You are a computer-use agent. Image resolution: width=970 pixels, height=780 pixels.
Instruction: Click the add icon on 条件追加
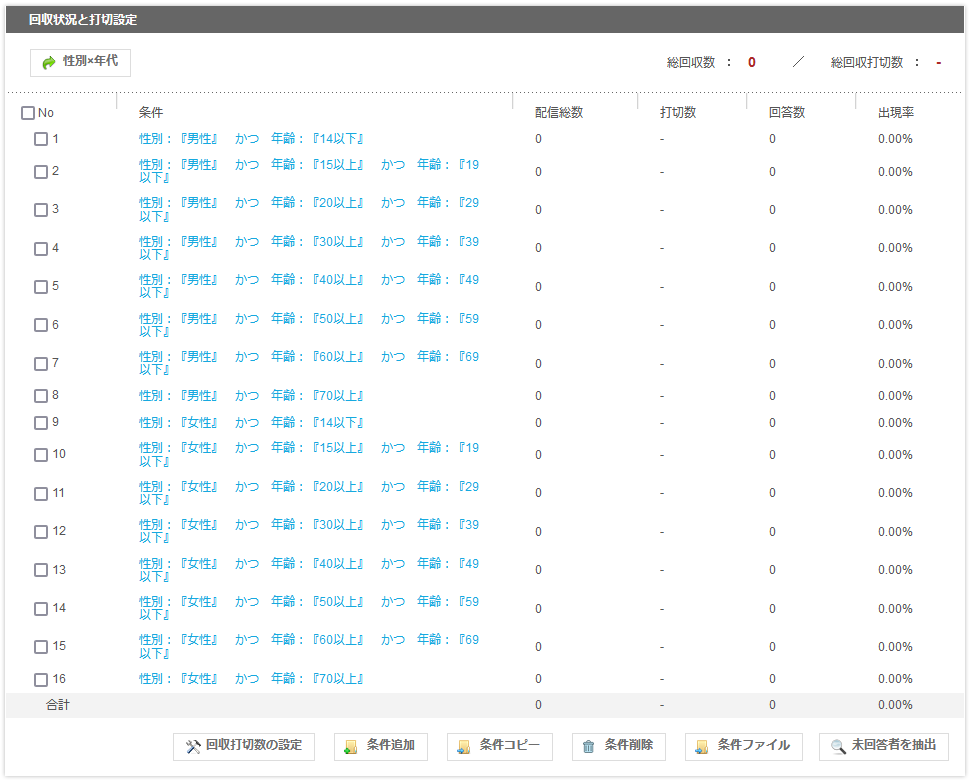click(x=351, y=746)
